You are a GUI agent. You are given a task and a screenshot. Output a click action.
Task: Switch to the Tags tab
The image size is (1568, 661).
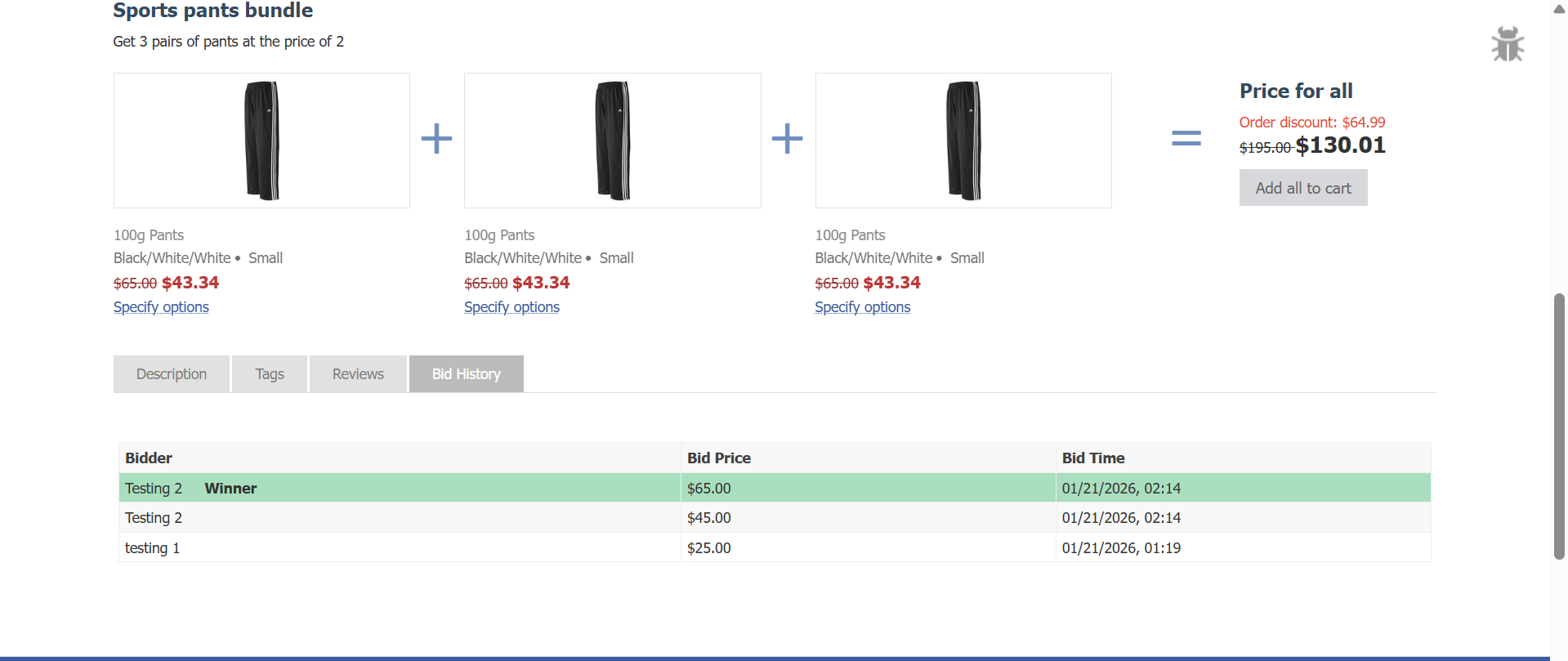tap(270, 374)
